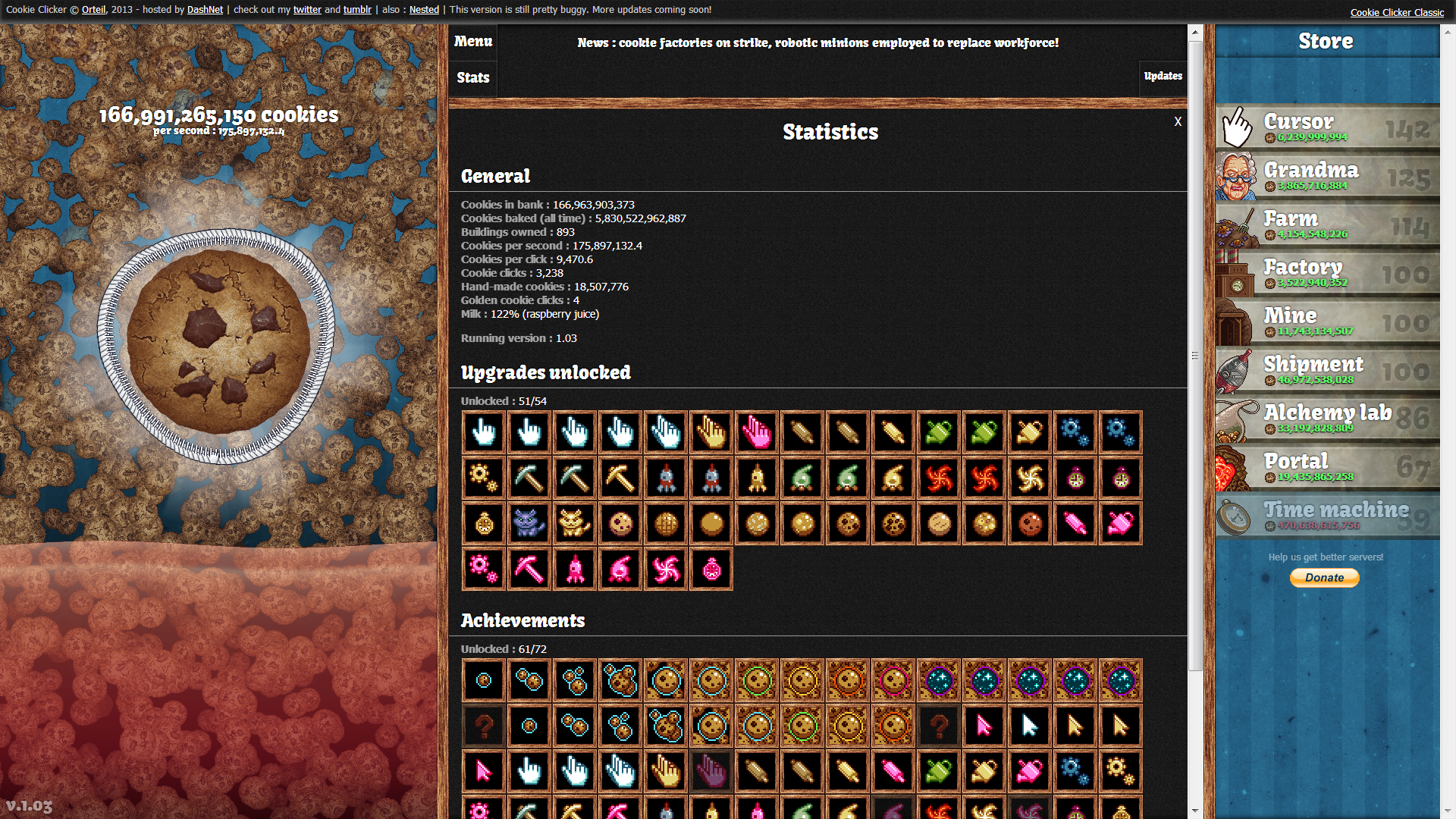Buy a Cursor from the store
Screen dimensions: 1456x819
1327,127
